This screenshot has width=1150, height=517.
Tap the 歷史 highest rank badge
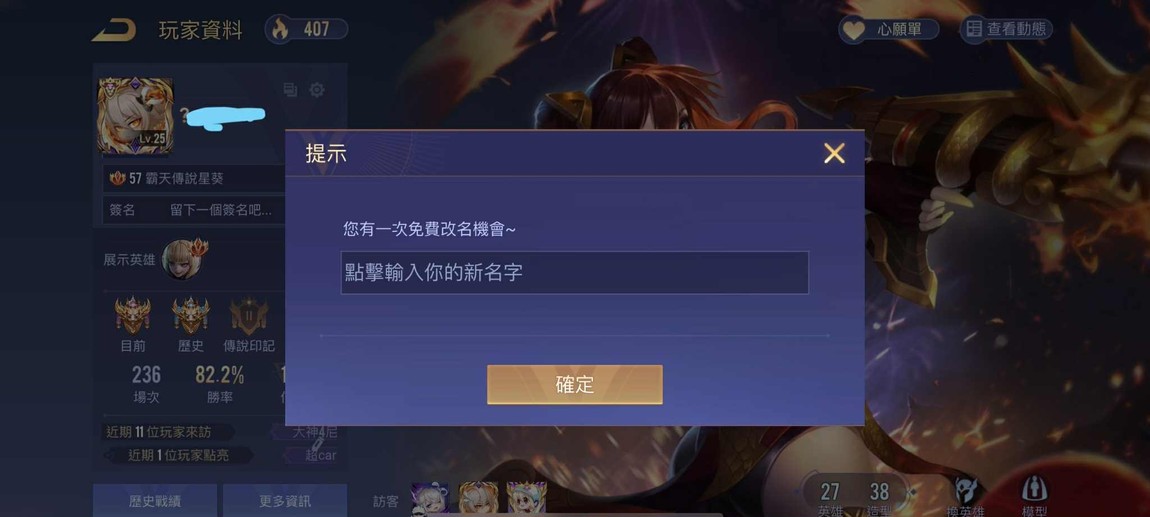click(191, 316)
